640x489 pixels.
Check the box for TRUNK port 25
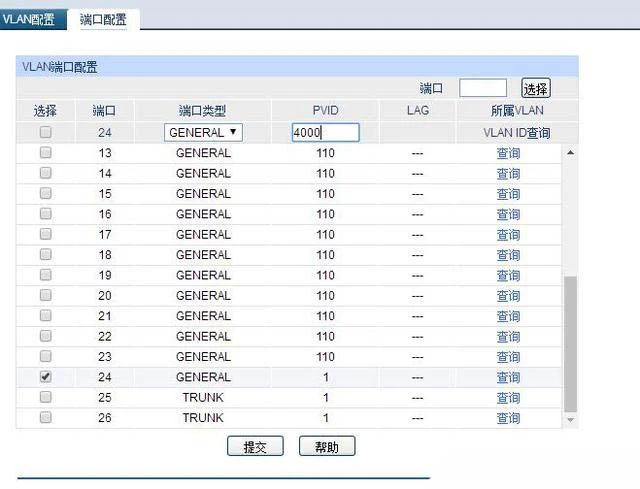(46, 397)
